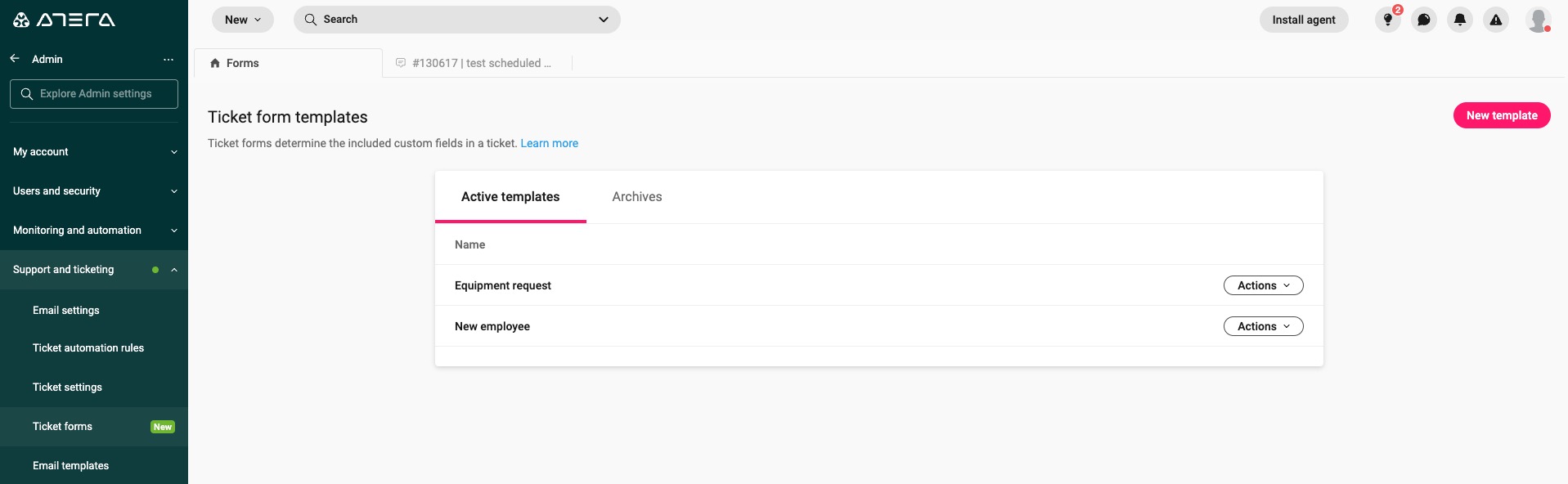
Task: Open the Admin three-dot options menu
Action: [x=168, y=60]
